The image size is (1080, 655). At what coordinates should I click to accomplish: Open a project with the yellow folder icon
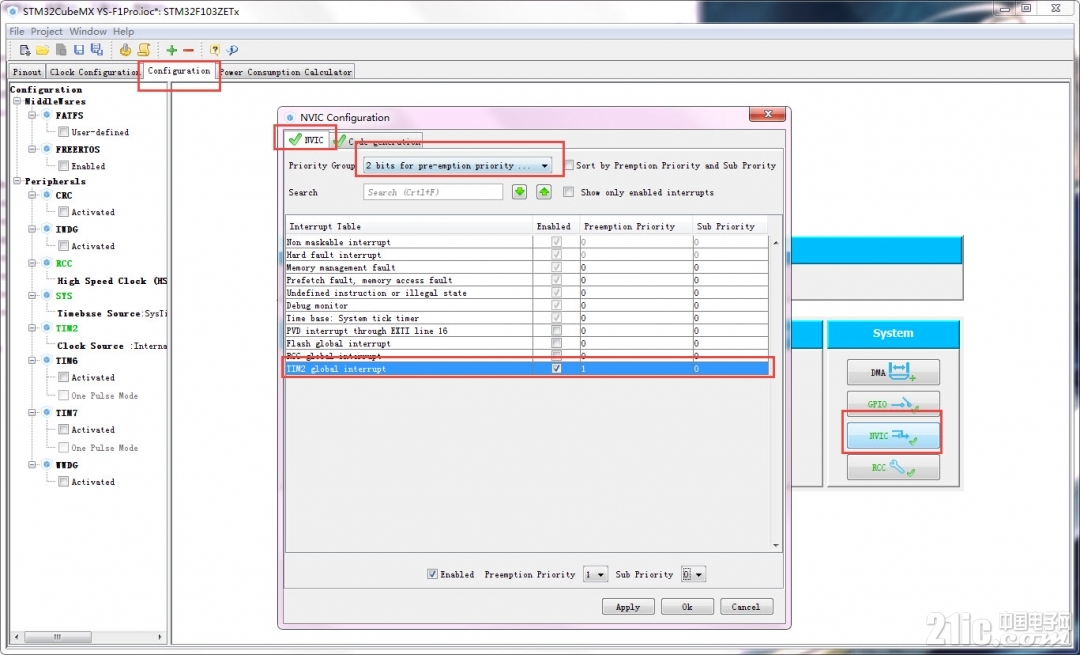[43, 50]
